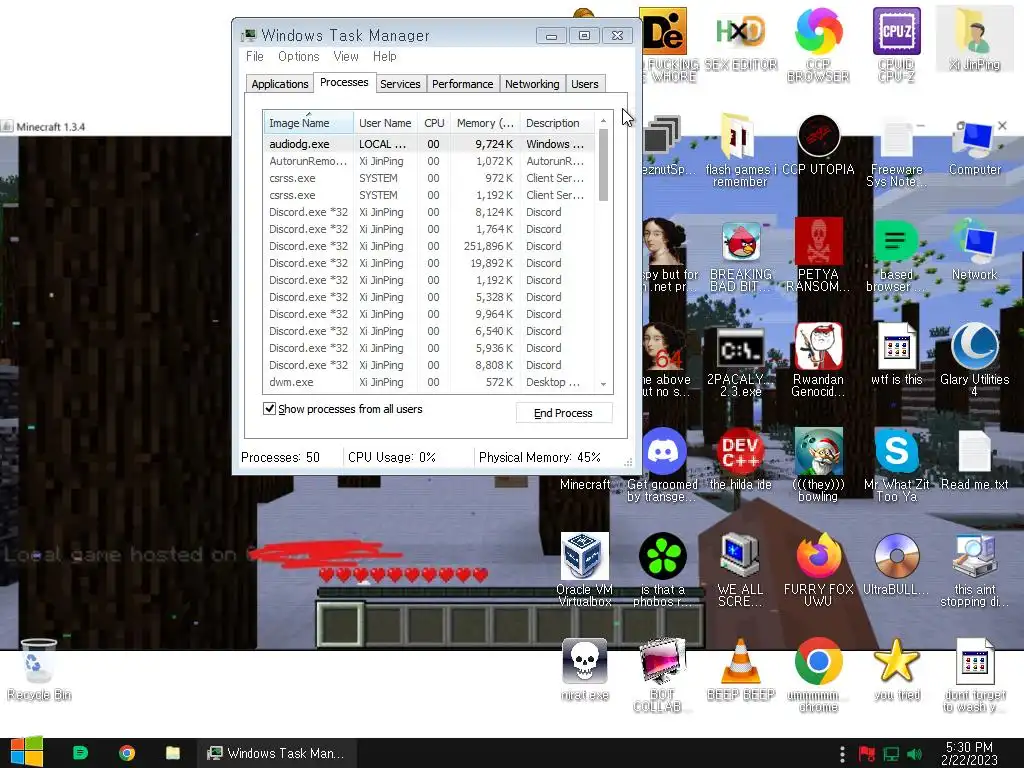Open the Options menu in Task Manager
The image size is (1024, 768).
(x=298, y=57)
